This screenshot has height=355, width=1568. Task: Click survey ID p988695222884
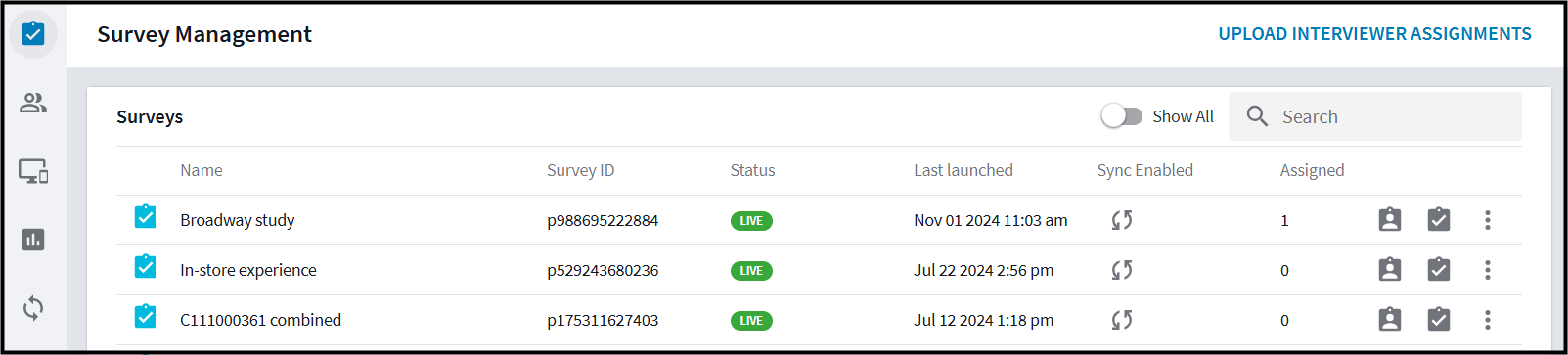[603, 220]
